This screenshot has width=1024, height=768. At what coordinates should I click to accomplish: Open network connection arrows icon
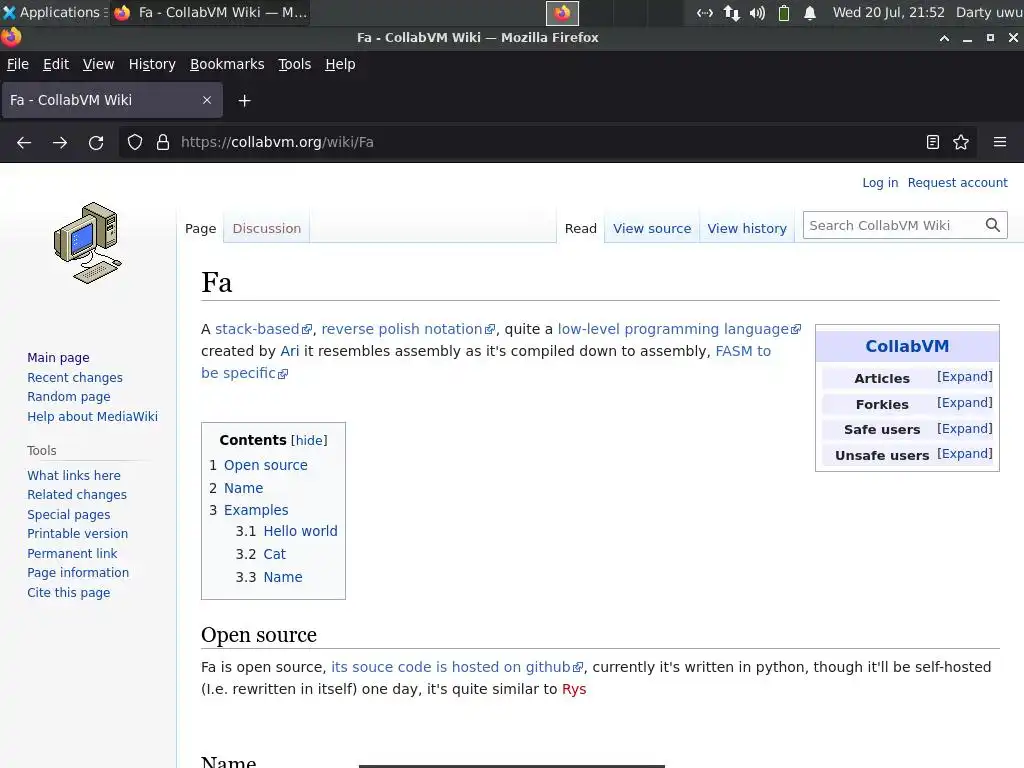click(x=731, y=12)
